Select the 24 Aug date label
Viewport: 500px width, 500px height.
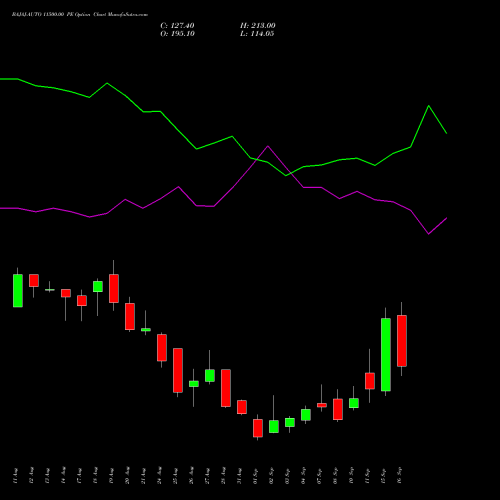tap(159, 475)
